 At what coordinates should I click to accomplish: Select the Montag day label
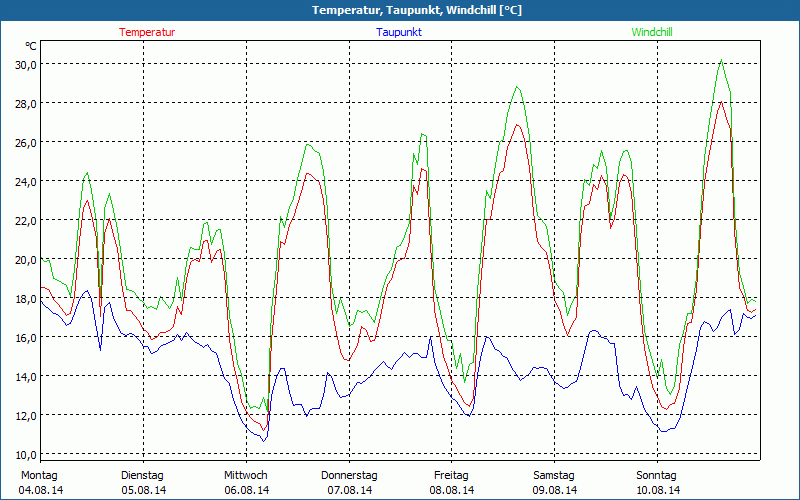point(40,475)
